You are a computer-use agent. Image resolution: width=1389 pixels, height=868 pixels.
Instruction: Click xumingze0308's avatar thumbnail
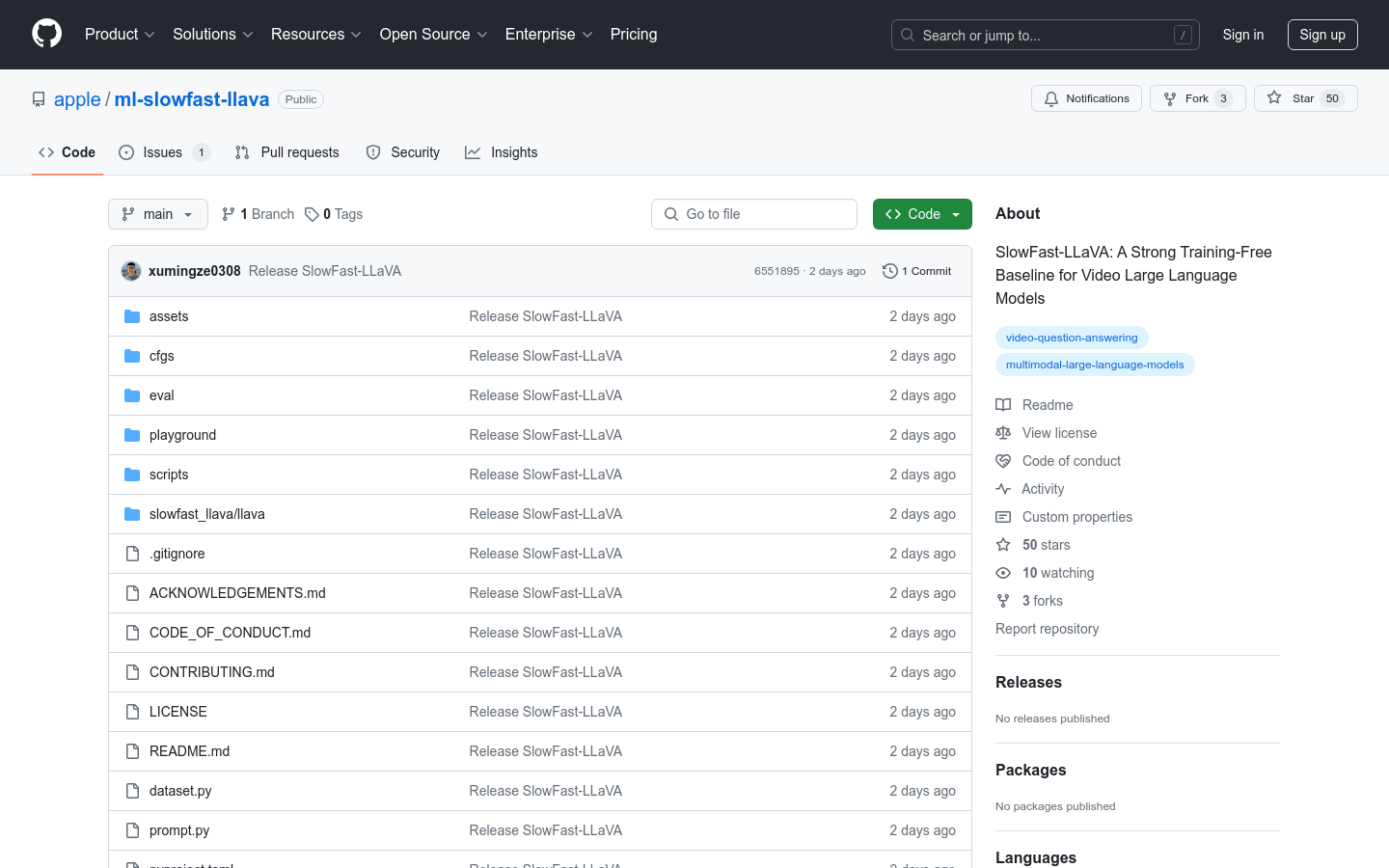[x=131, y=271]
